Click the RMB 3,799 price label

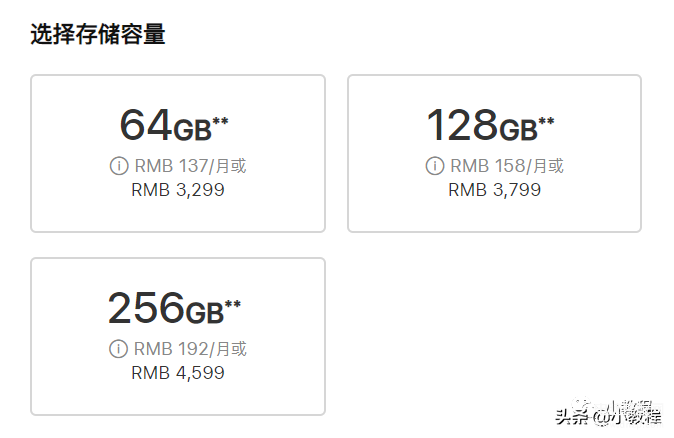(x=495, y=190)
